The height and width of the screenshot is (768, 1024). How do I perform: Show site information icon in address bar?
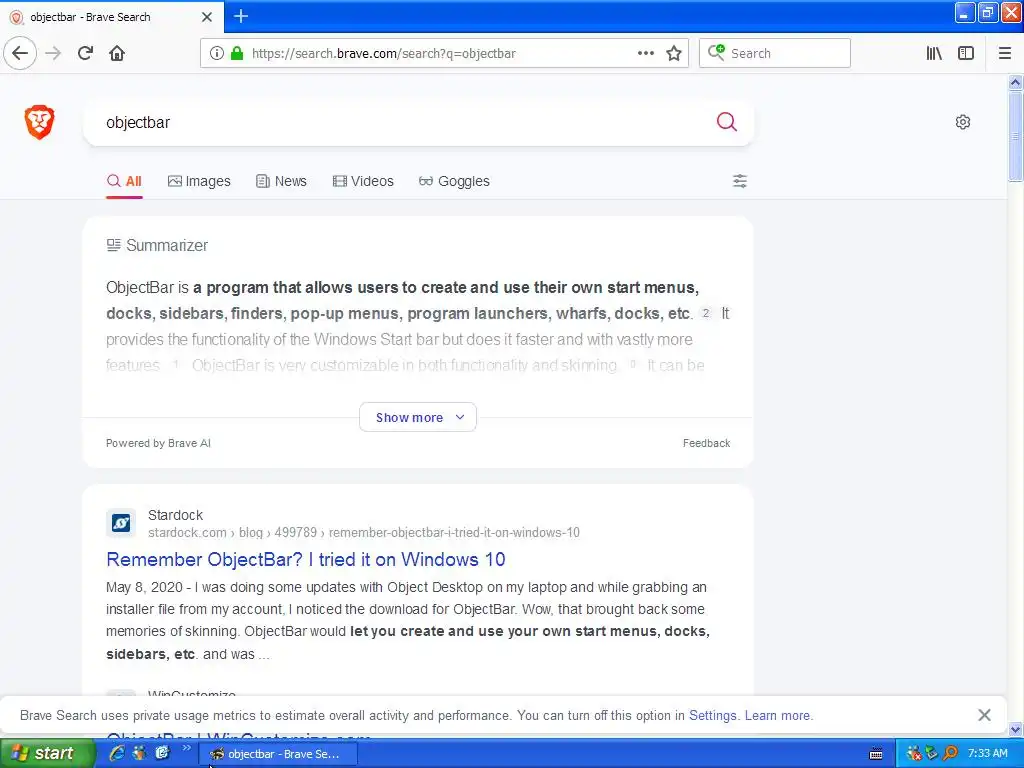(216, 53)
